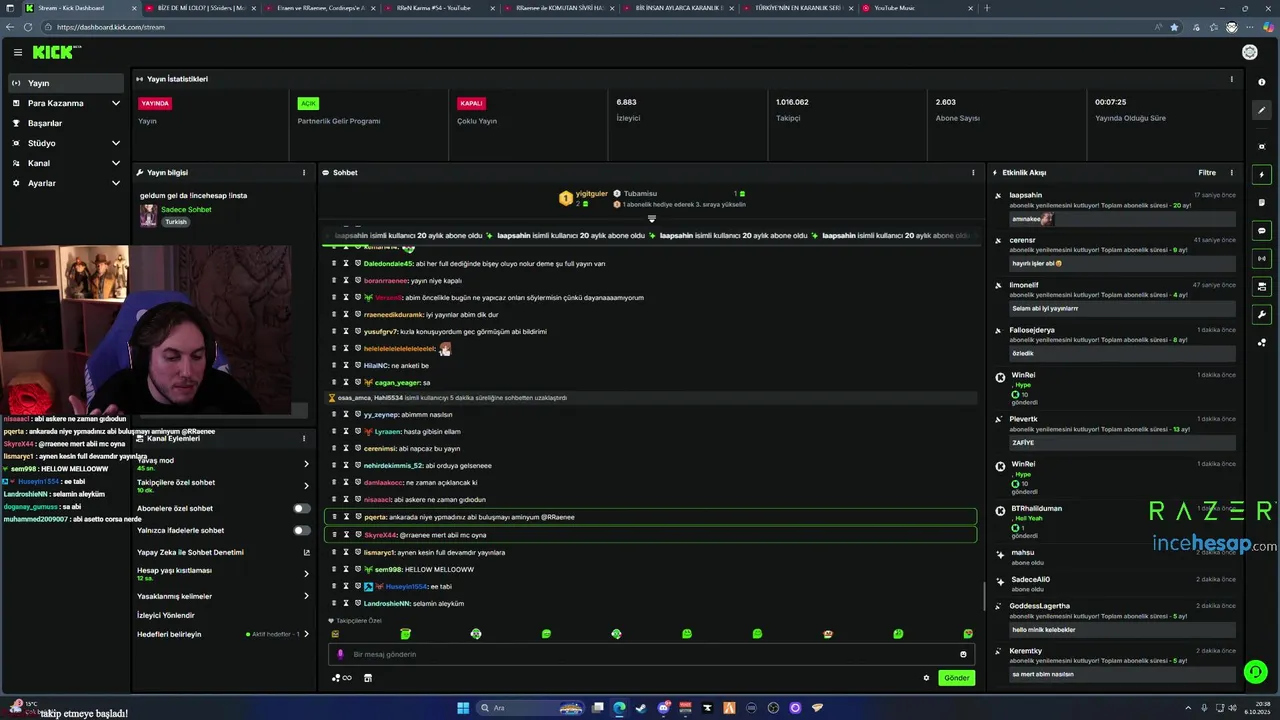Viewport: 1280px width, 720px height.
Task: Open Yavaş mod settings chevron
Action: tap(306, 463)
